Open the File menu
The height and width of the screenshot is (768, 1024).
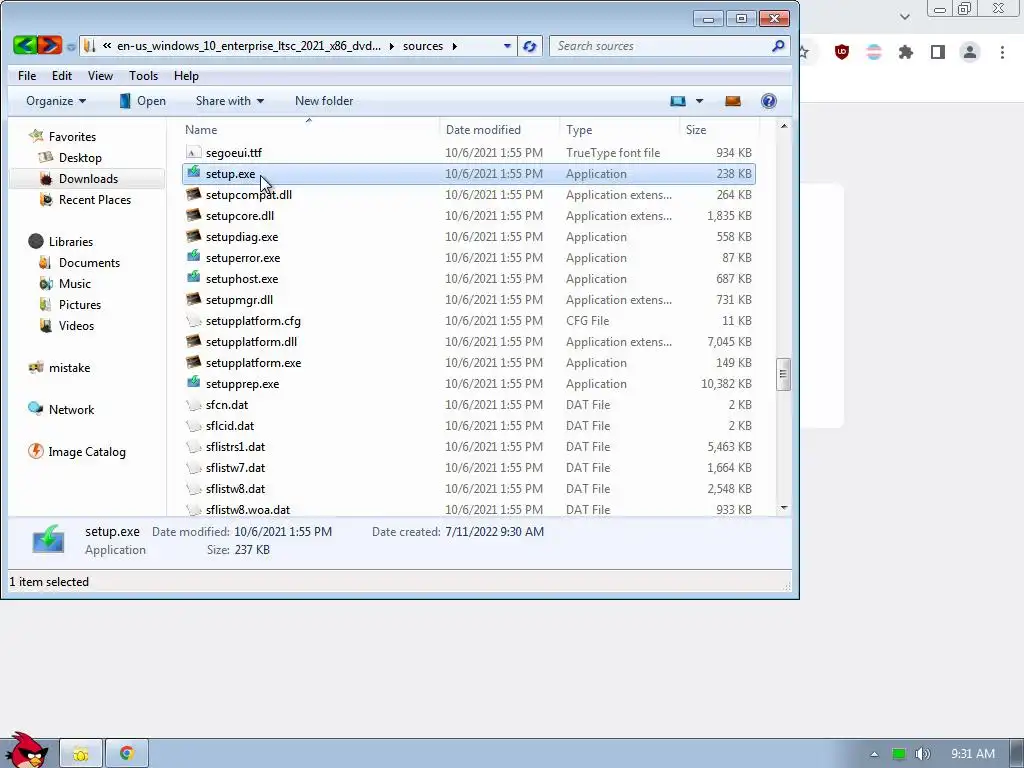pyautogui.click(x=27, y=76)
